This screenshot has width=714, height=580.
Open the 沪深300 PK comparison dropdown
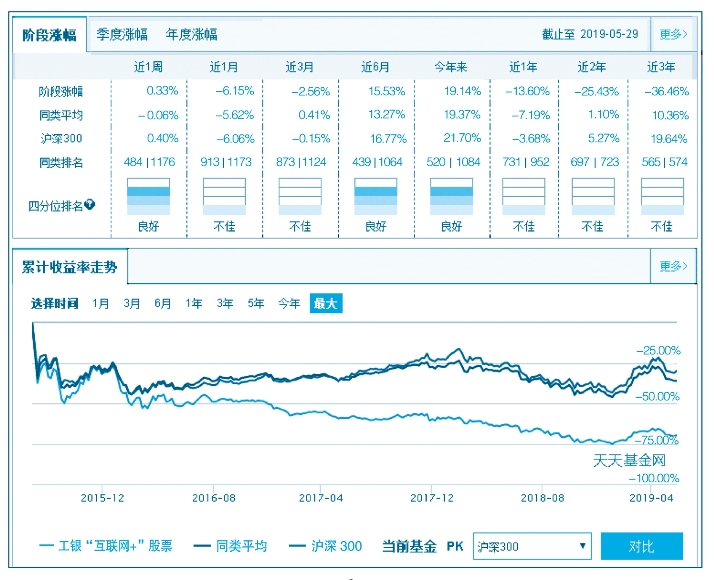532,546
